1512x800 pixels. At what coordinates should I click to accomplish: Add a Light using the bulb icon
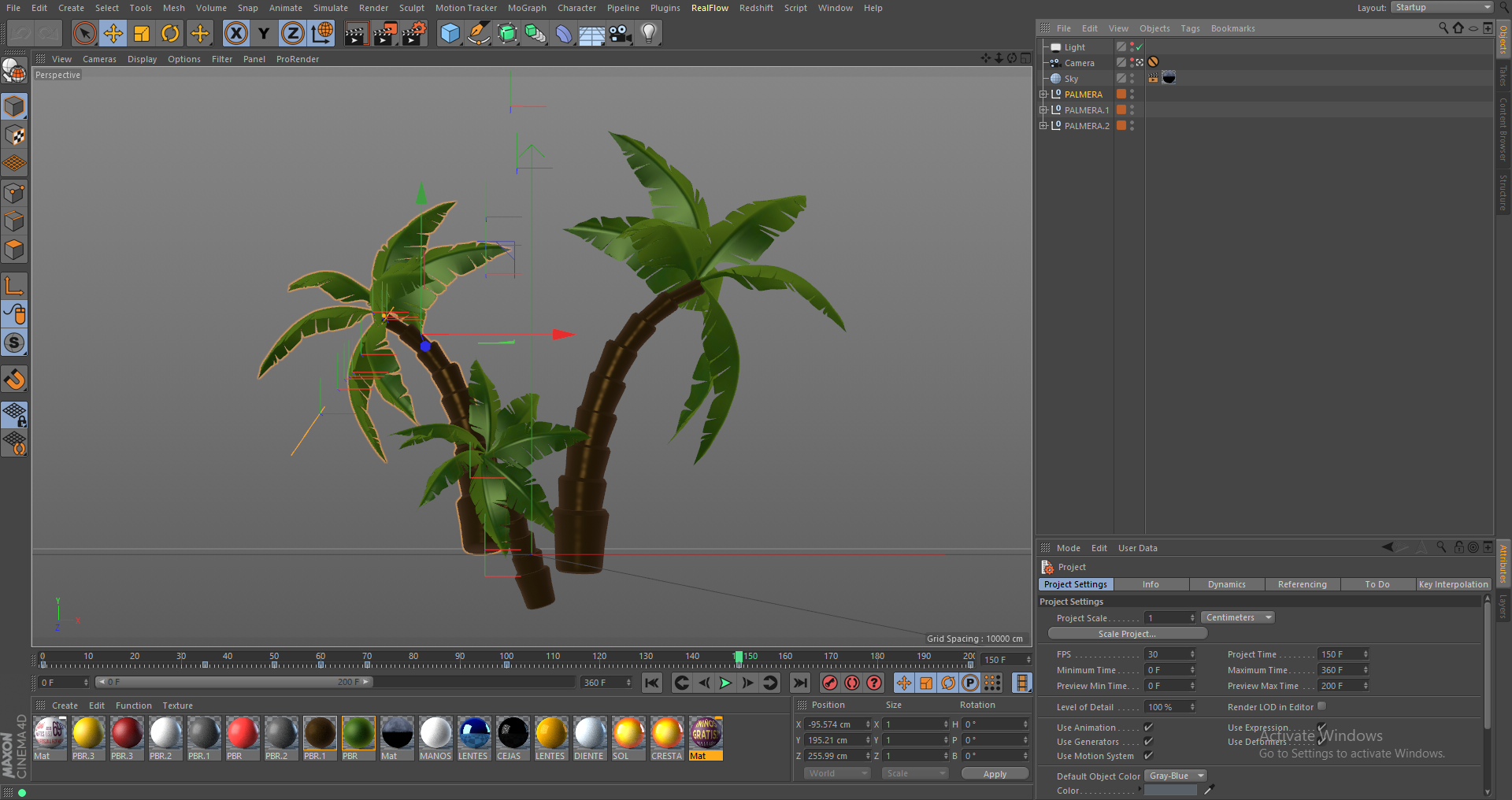point(649,33)
